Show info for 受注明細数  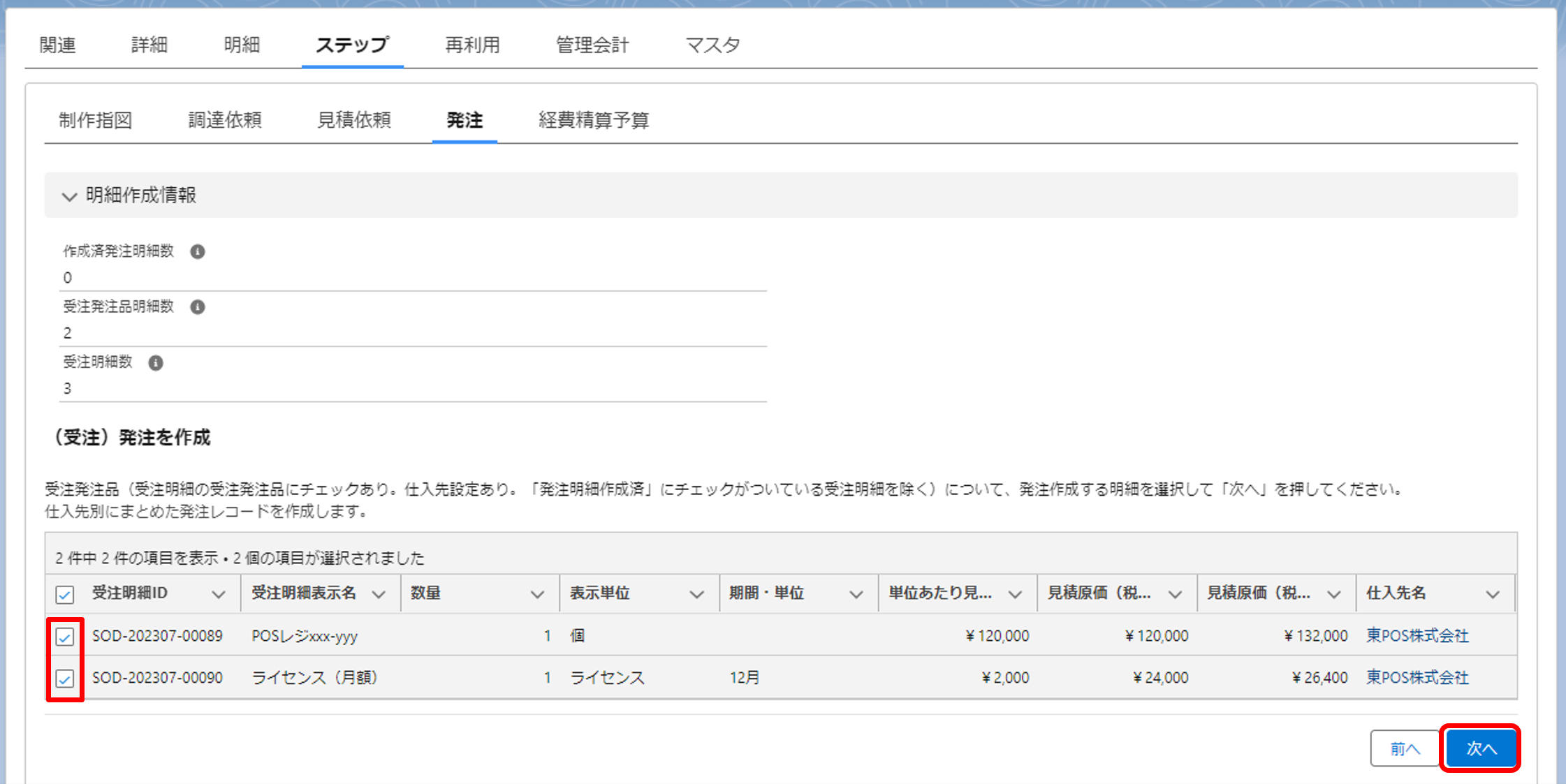point(156,363)
